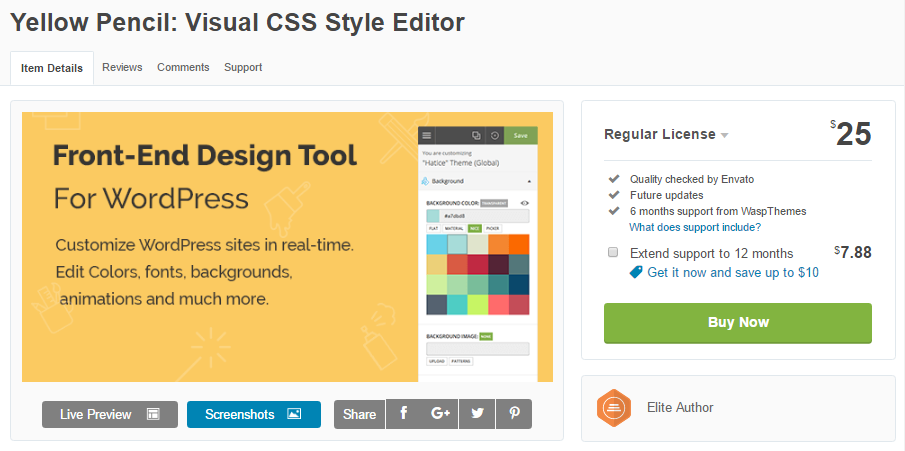Click the empty Background Image input field

click(x=478, y=349)
